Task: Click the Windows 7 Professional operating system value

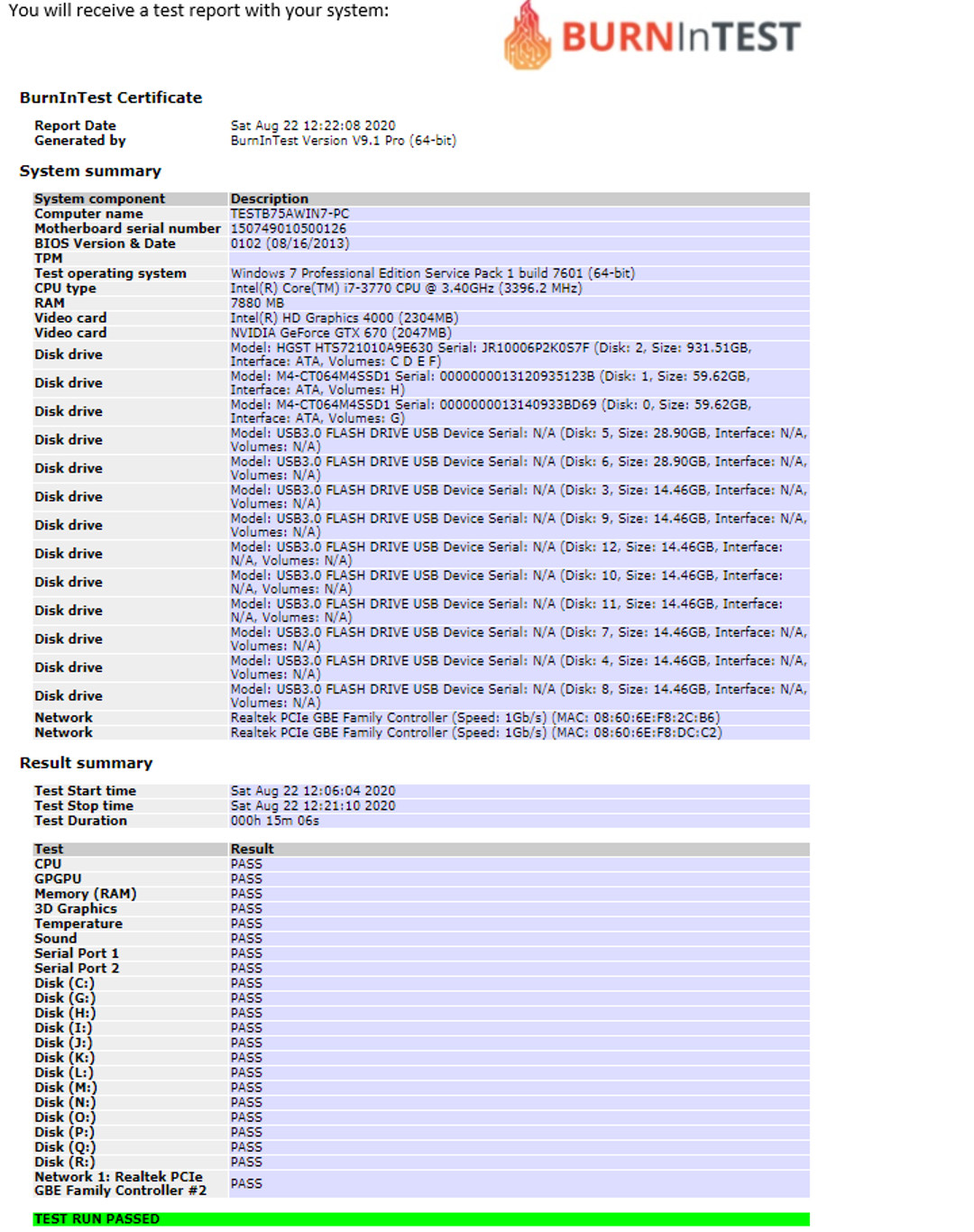Action: point(433,273)
